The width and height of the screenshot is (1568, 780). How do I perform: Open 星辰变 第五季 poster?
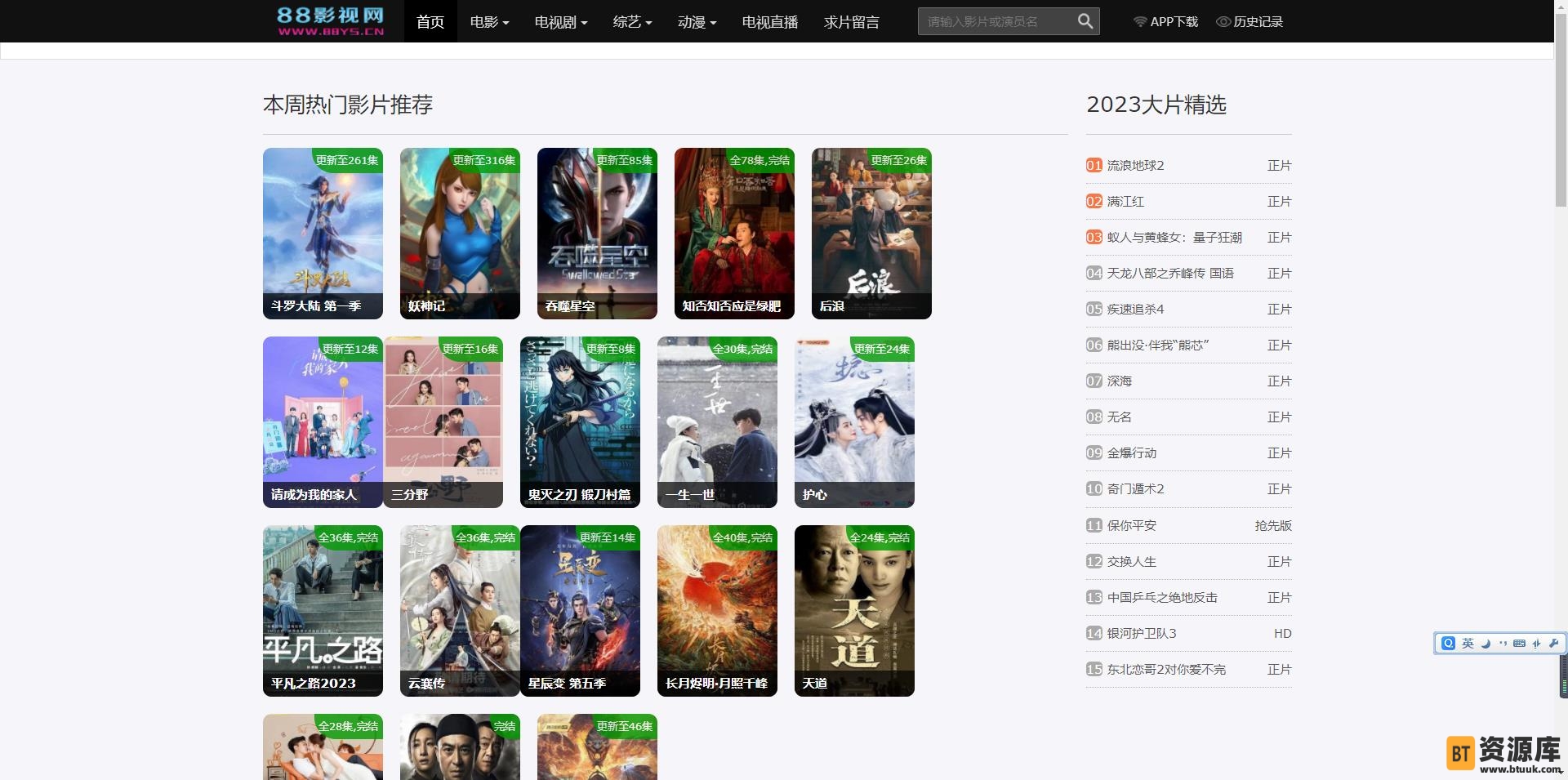(x=580, y=611)
